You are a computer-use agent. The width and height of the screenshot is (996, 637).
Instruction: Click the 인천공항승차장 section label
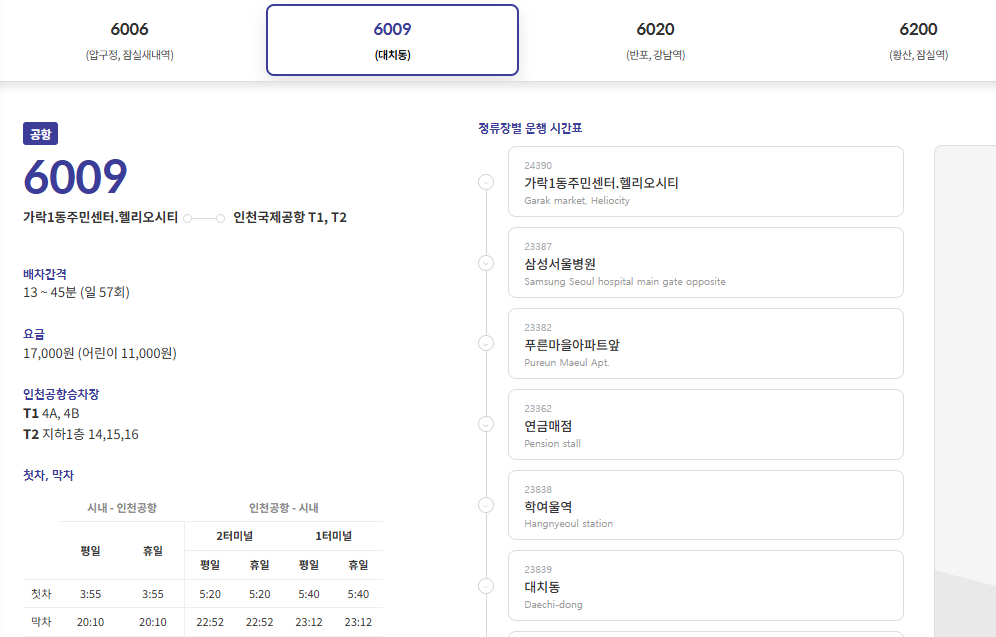point(61,394)
